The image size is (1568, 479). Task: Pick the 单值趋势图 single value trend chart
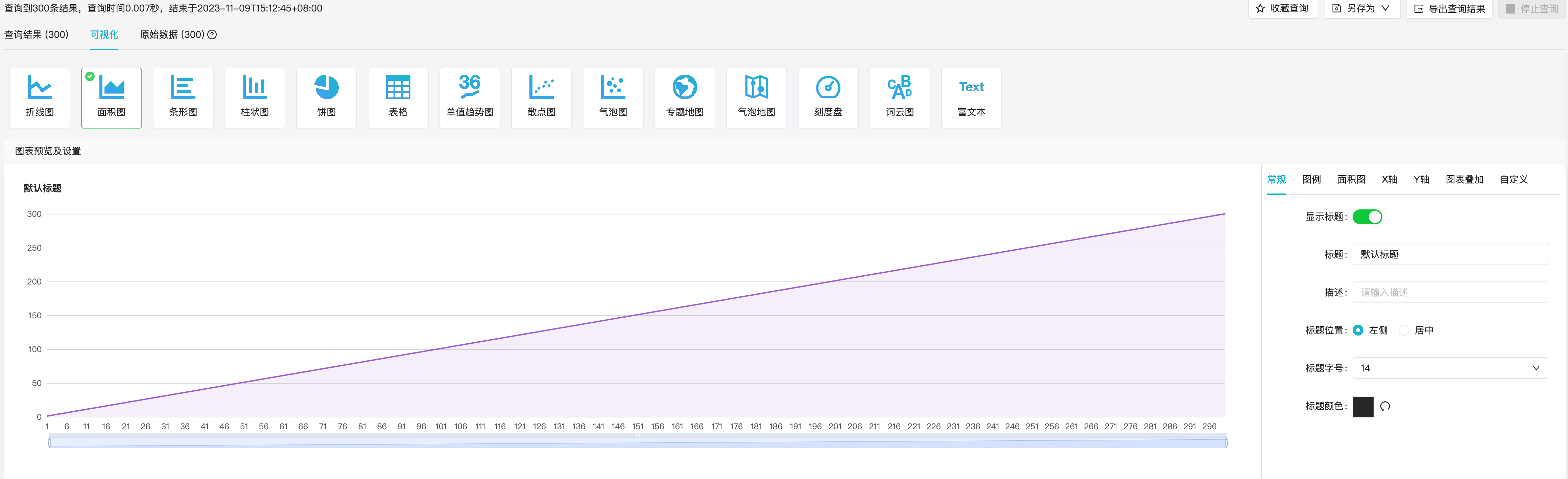(470, 97)
